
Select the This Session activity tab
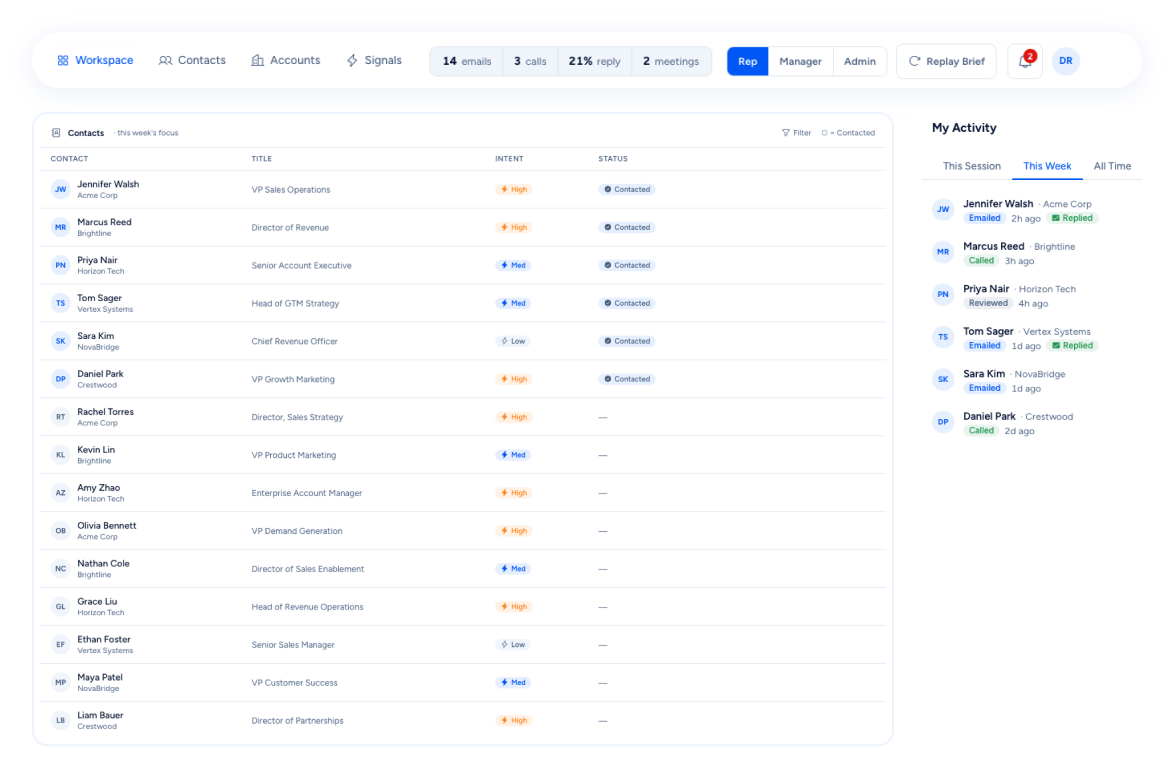pos(971,166)
